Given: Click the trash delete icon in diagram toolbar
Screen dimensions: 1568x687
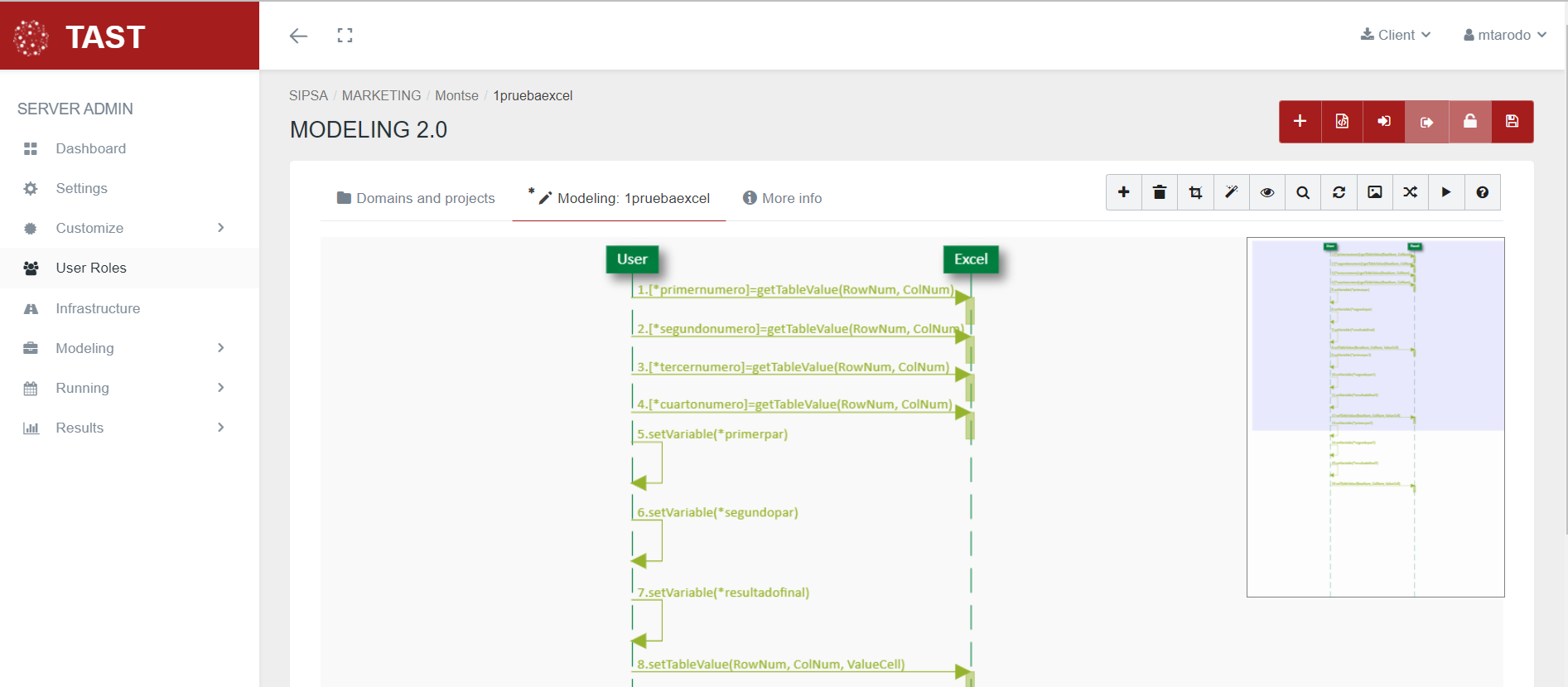Looking at the screenshot, I should point(1160,192).
